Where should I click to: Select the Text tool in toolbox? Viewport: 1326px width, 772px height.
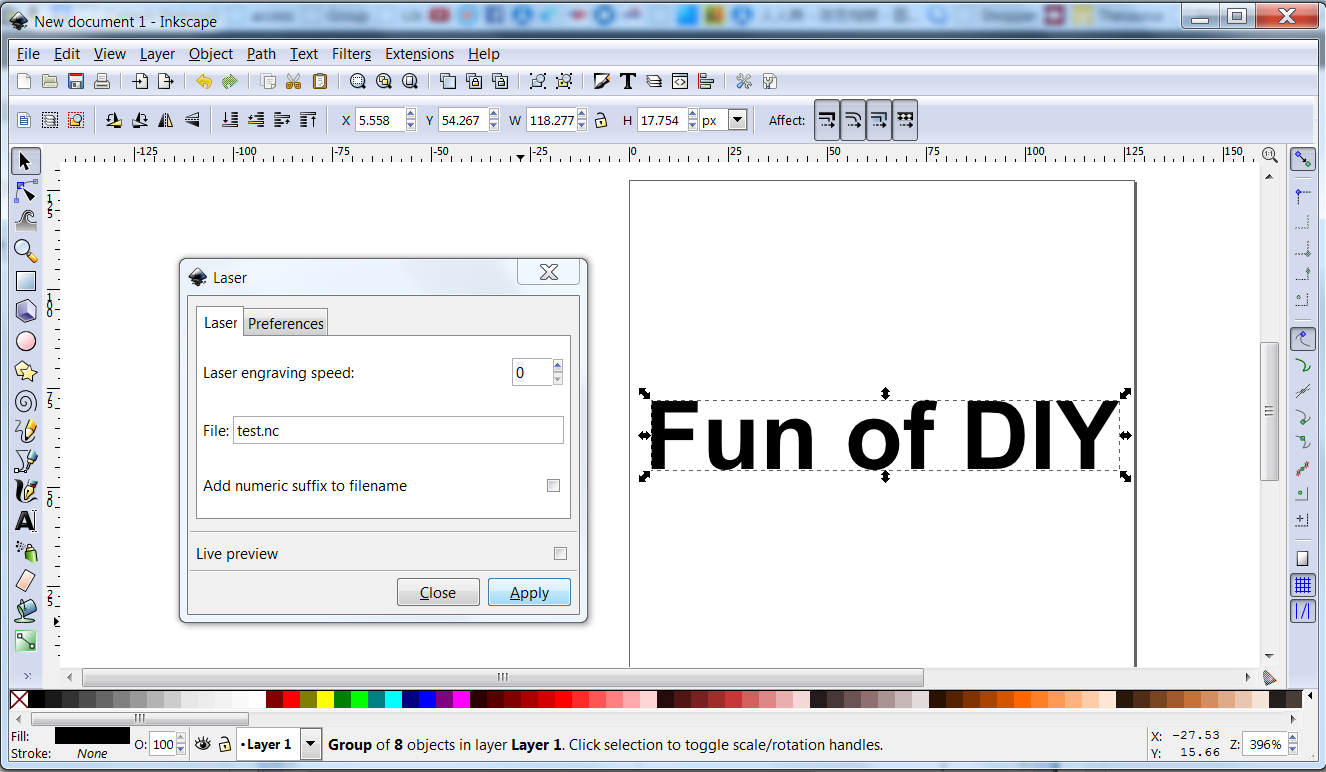coord(25,521)
